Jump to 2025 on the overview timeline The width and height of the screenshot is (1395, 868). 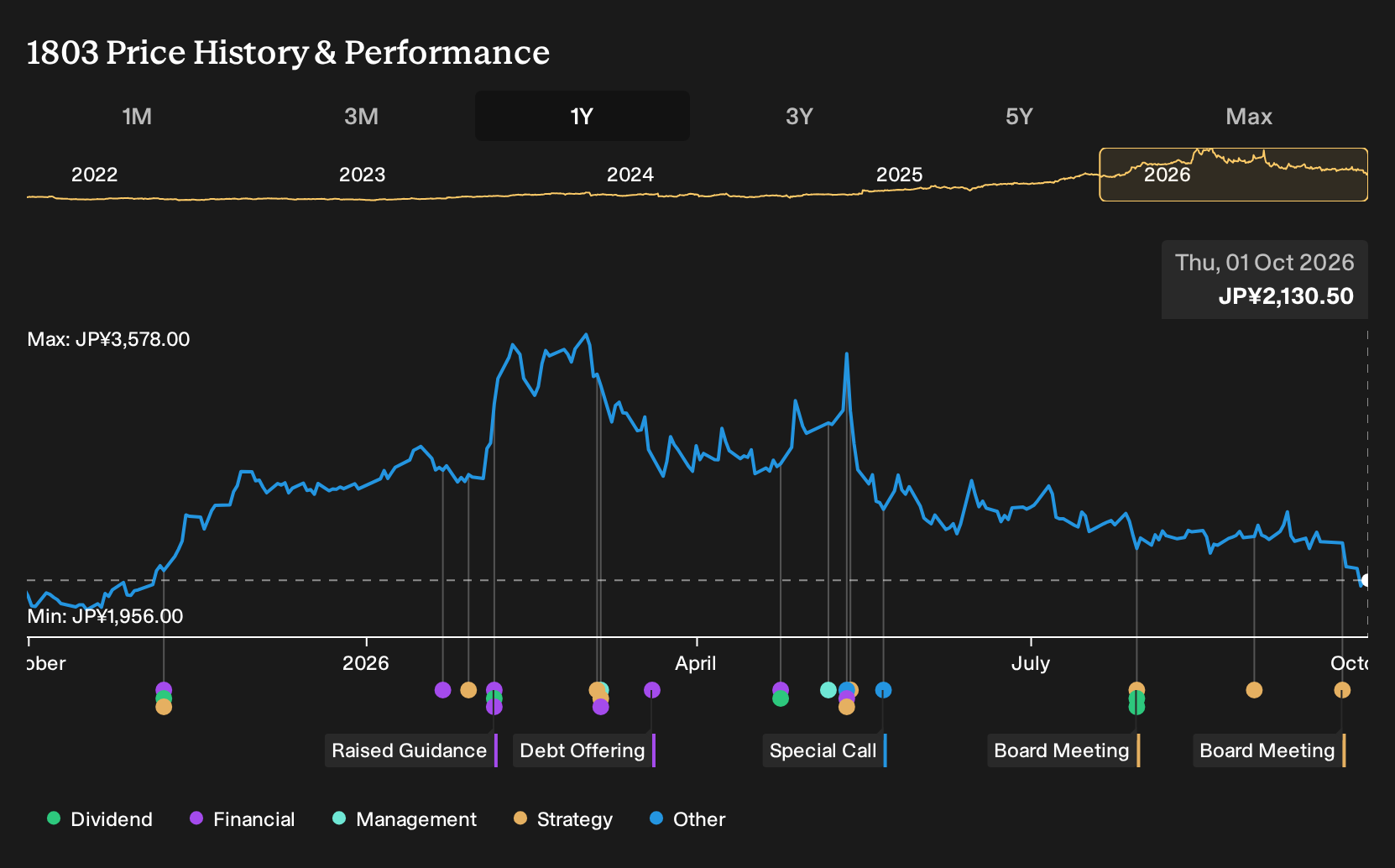coord(899,175)
